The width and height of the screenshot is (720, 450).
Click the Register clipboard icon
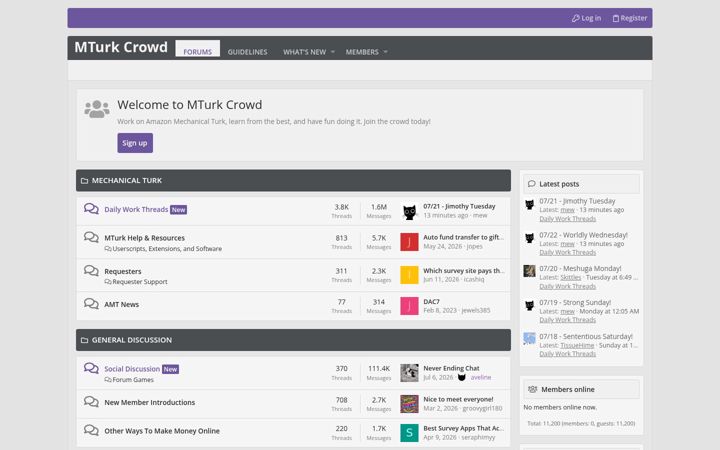pos(616,18)
